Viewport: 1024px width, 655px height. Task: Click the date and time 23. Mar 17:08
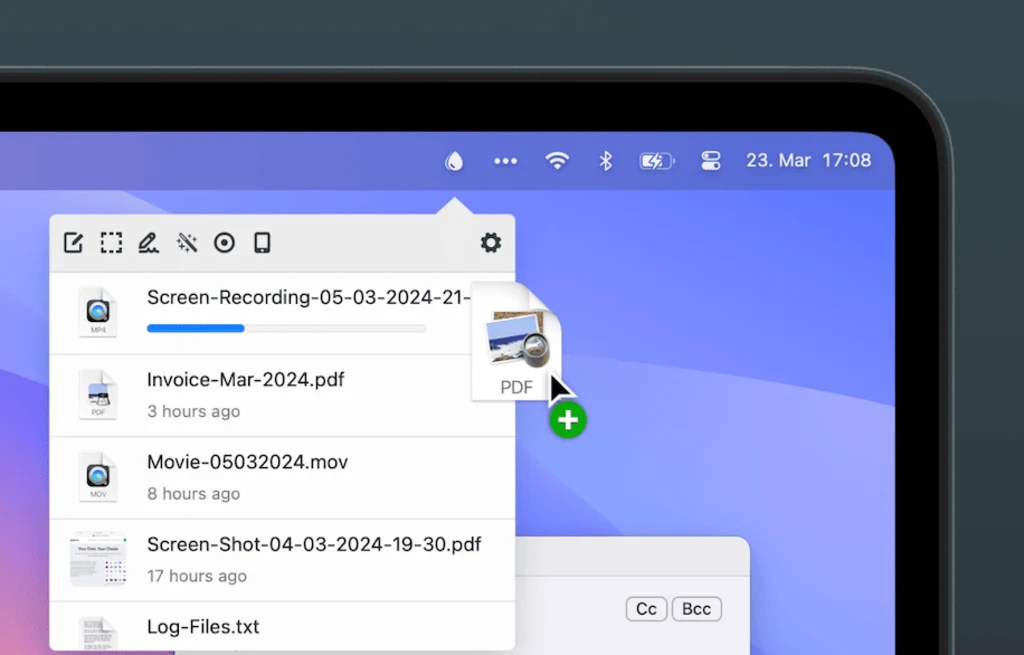tap(808, 161)
